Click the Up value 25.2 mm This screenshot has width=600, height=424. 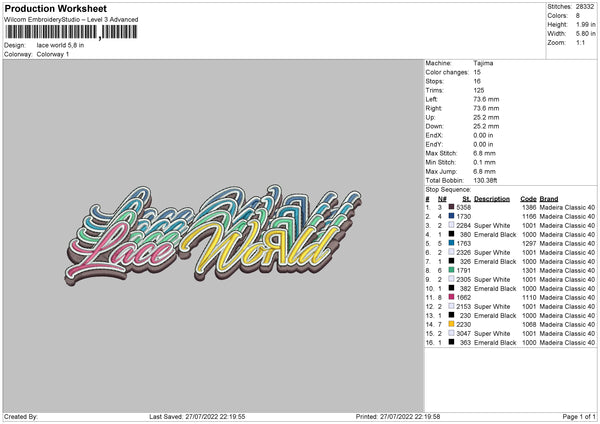tap(486, 117)
